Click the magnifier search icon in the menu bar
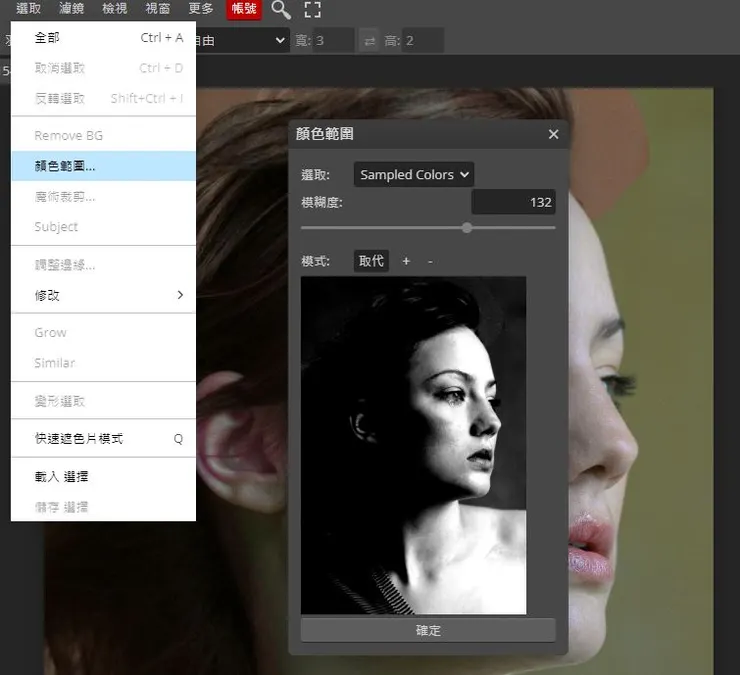The image size is (740, 675). (x=281, y=9)
